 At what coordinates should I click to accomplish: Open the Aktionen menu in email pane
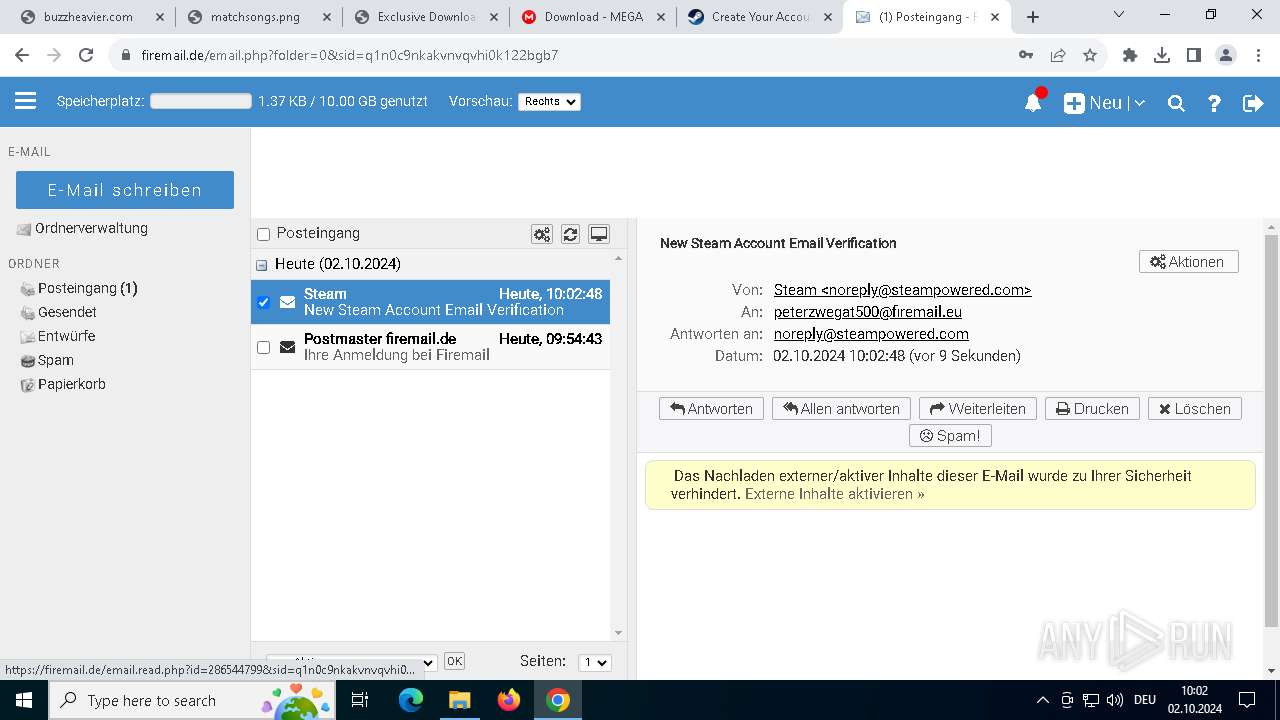pyautogui.click(x=1188, y=262)
